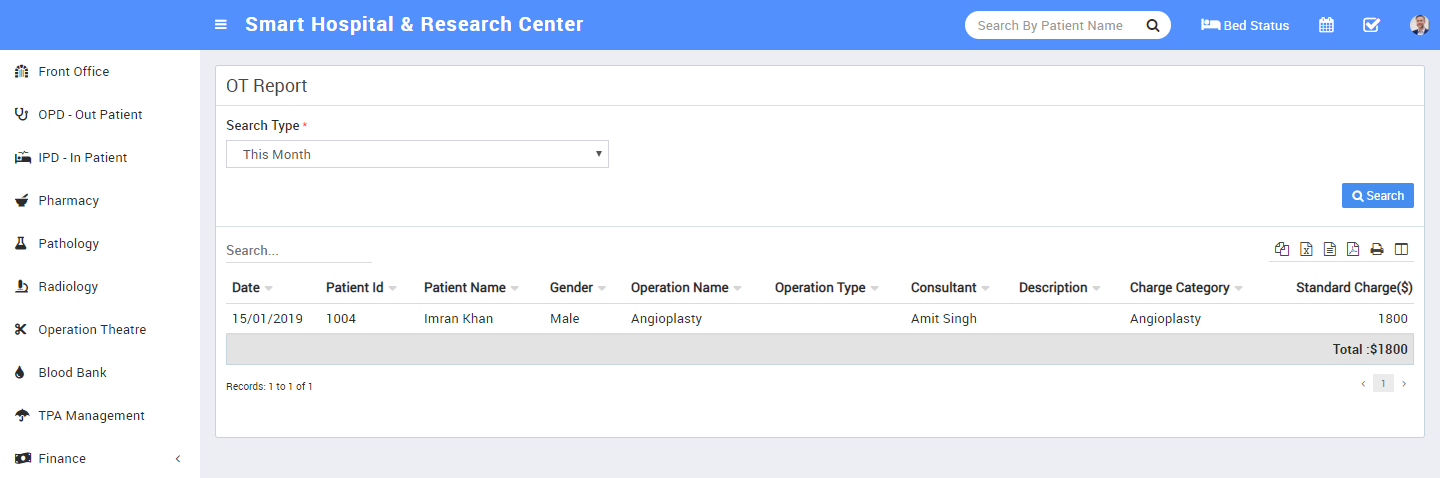The width and height of the screenshot is (1440, 478).
Task: Select page 1 in pagination
Action: pyautogui.click(x=1383, y=383)
